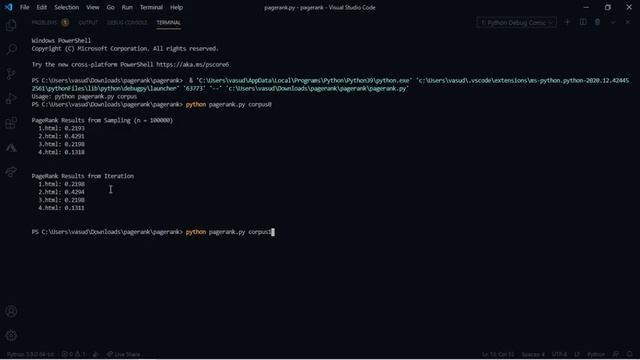Open the Run and Debug view

tap(11, 98)
